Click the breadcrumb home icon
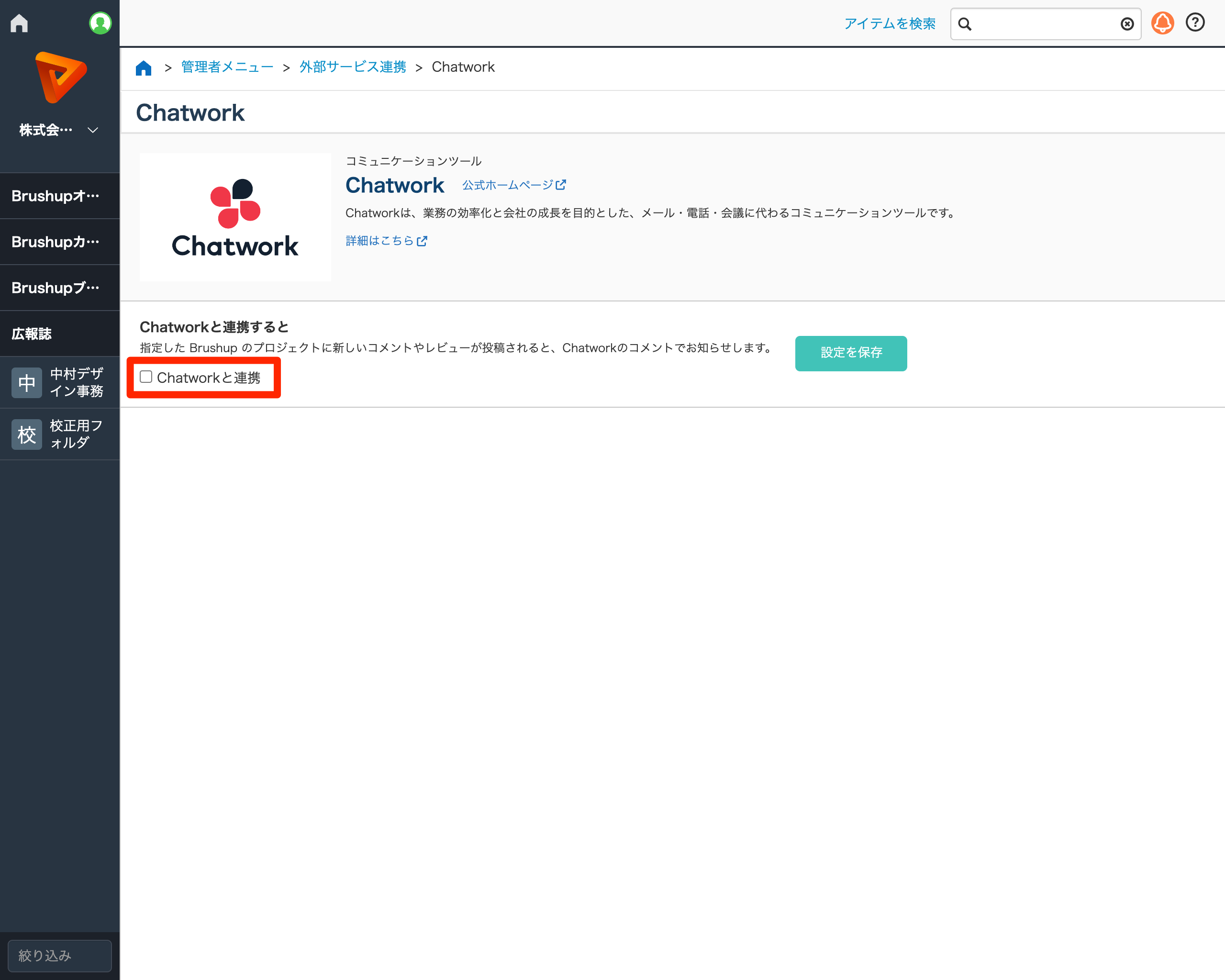 [144, 67]
